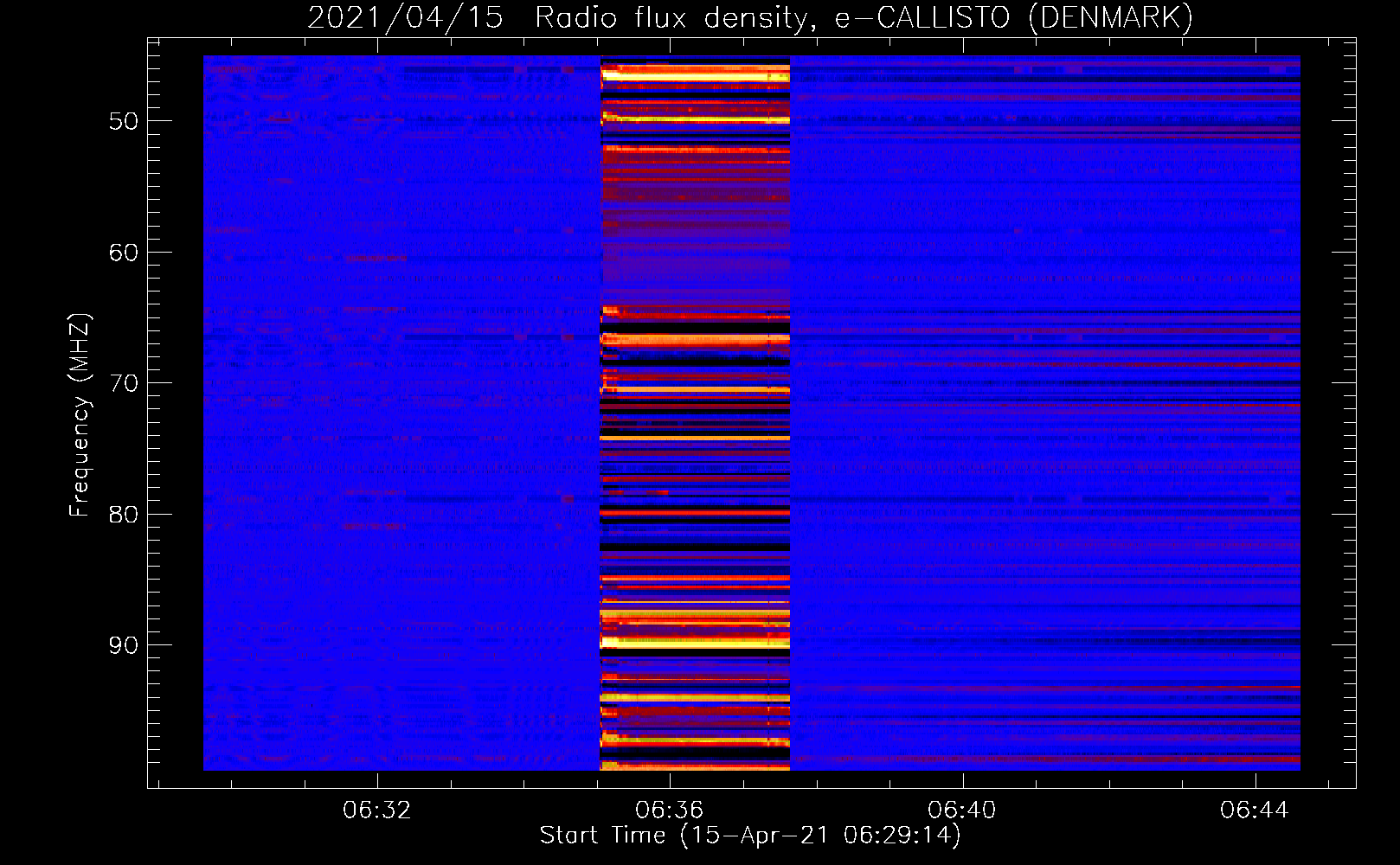
Task: Click the 'Start Time (15-Apr-21 06:29:14)' axis label
Action: 750,836
